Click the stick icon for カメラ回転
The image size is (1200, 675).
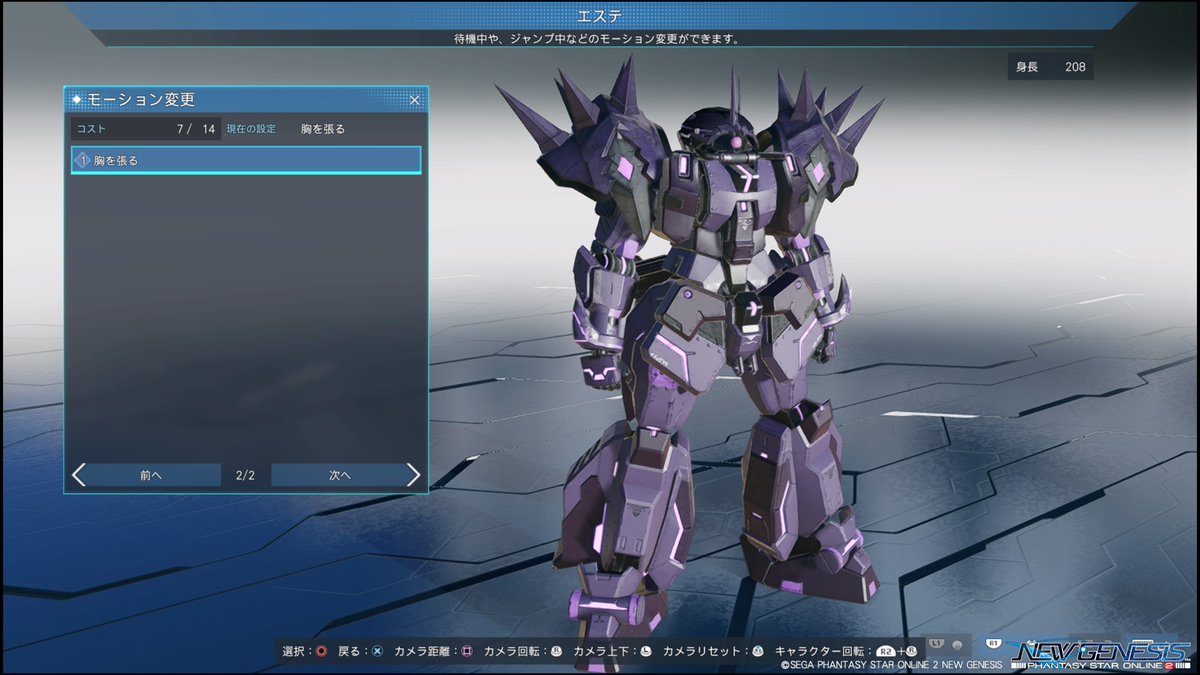coord(556,651)
